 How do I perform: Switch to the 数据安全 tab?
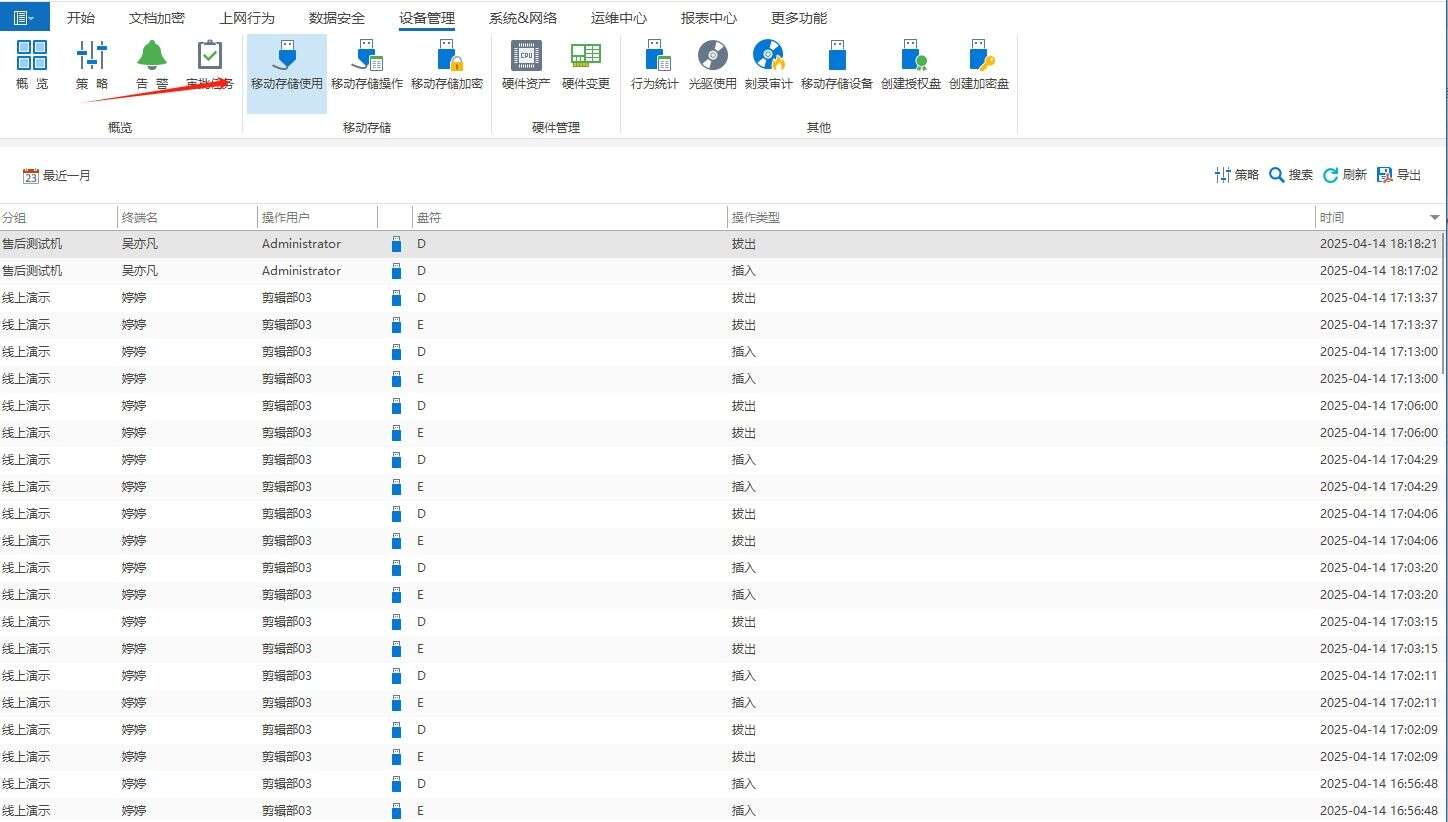pos(337,18)
